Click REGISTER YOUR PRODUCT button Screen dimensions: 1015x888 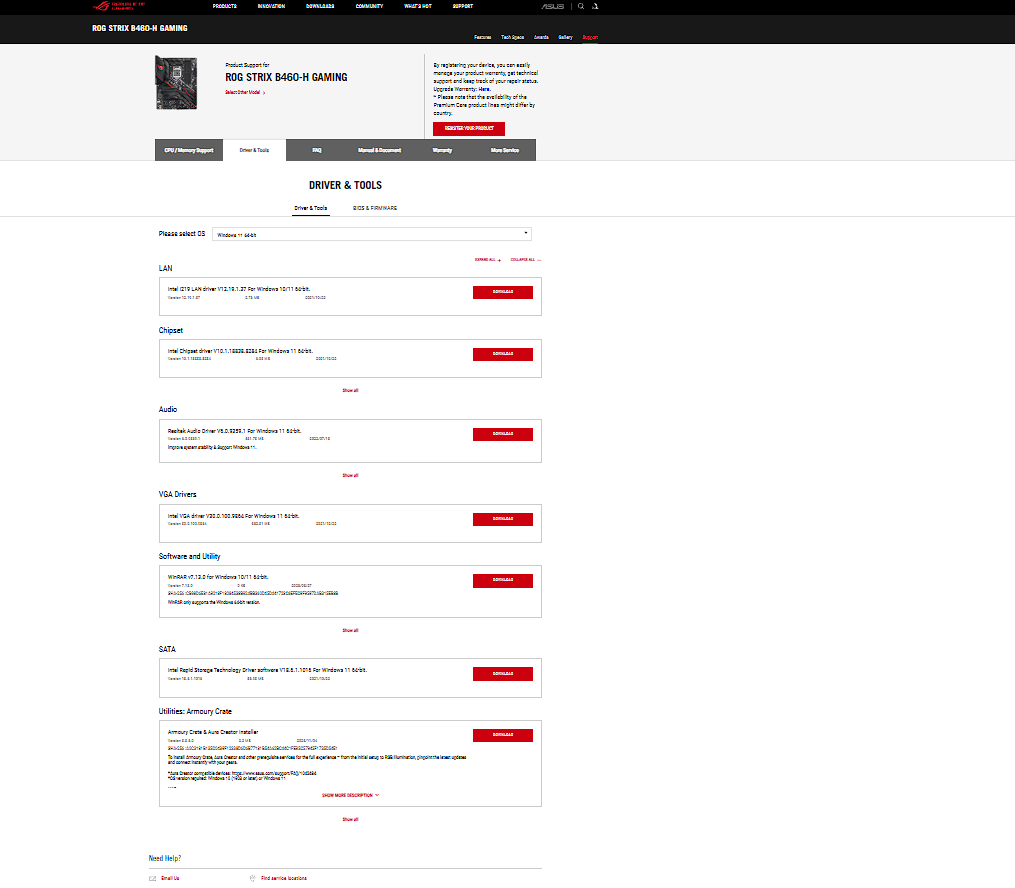[x=469, y=129]
